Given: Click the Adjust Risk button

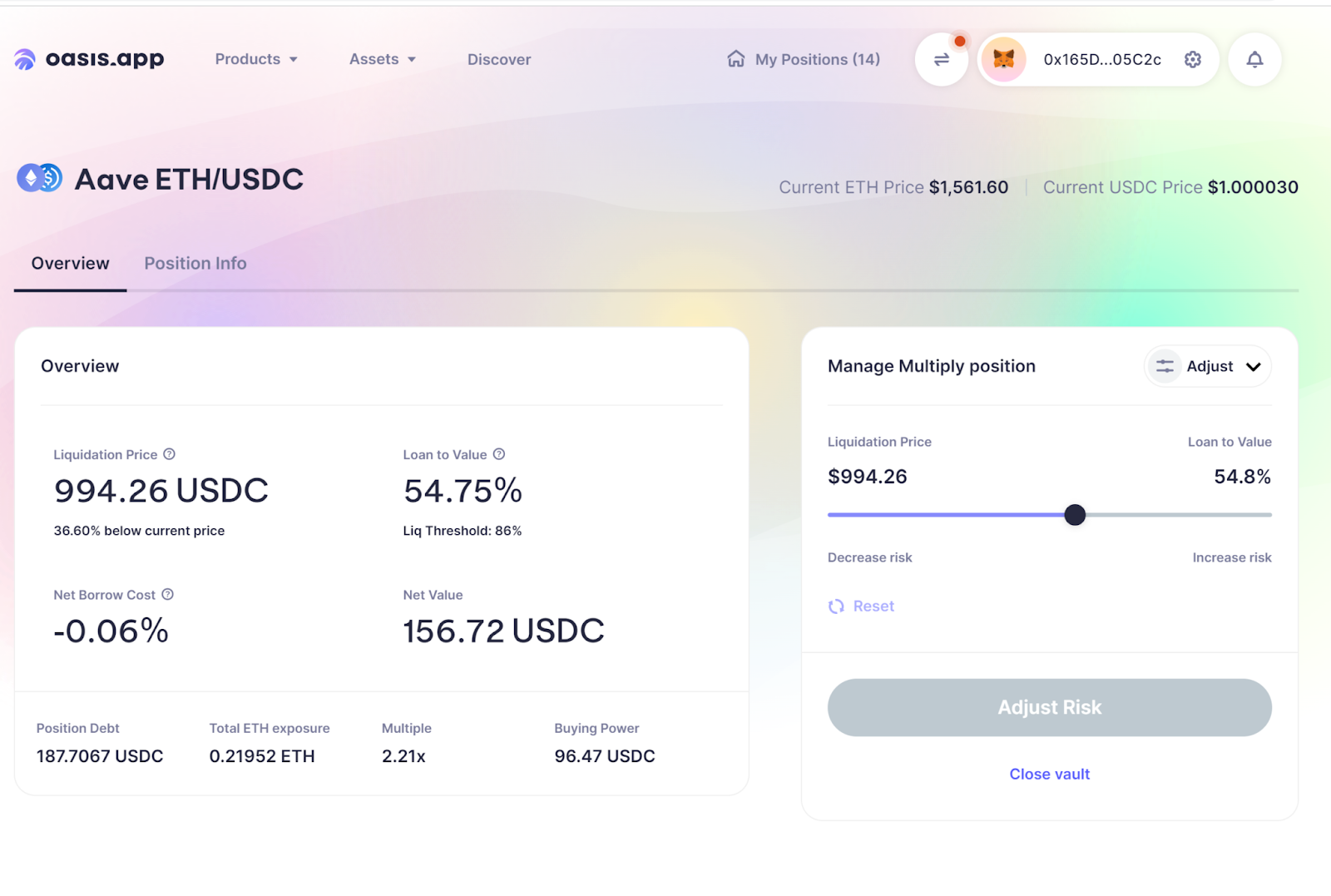Looking at the screenshot, I should [1050, 707].
